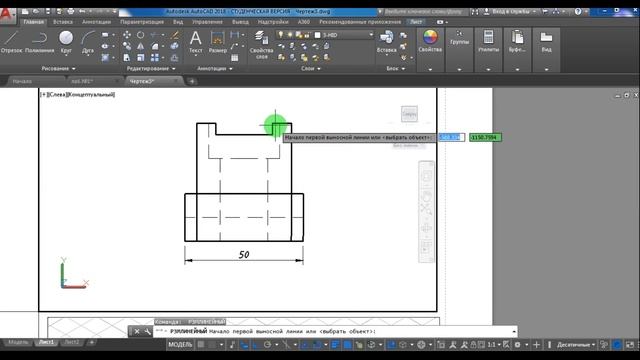The width and height of the screenshot is (640, 360).
Task: Open the Параметризация ribbon tab
Action: tap(142, 22)
